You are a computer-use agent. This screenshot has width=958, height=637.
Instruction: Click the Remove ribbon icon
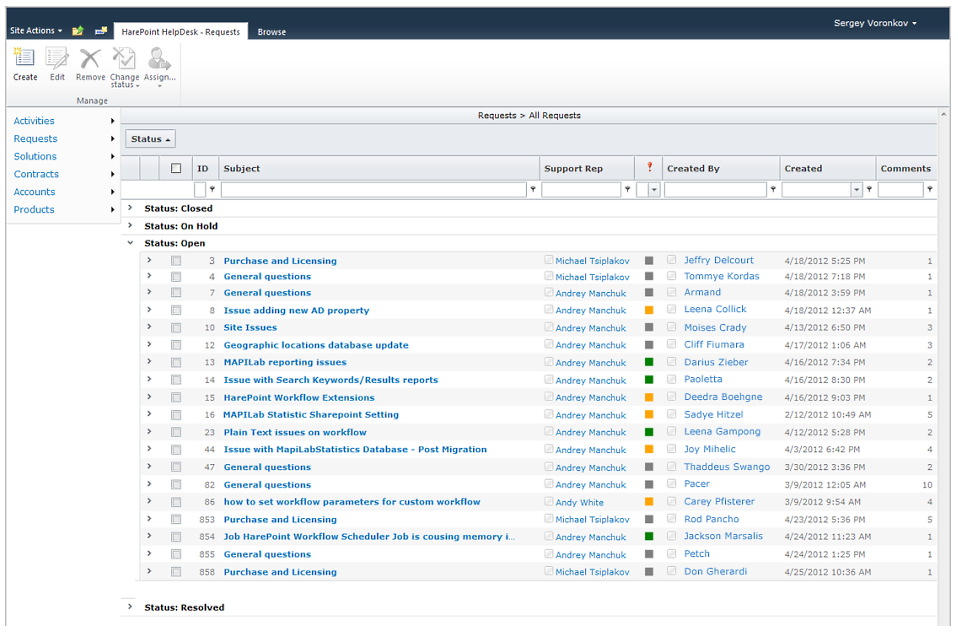90,62
